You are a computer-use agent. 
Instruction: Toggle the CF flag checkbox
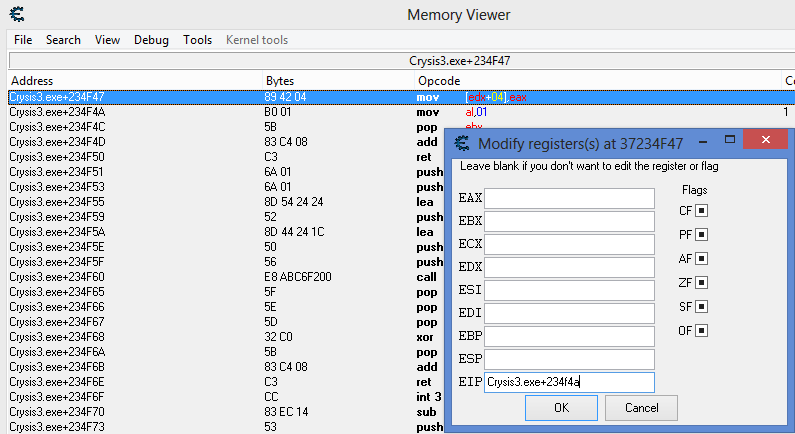point(701,210)
